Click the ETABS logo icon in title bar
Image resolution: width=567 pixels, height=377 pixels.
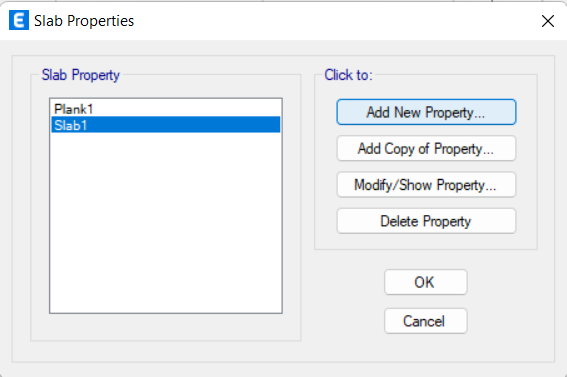pyautogui.click(x=19, y=20)
